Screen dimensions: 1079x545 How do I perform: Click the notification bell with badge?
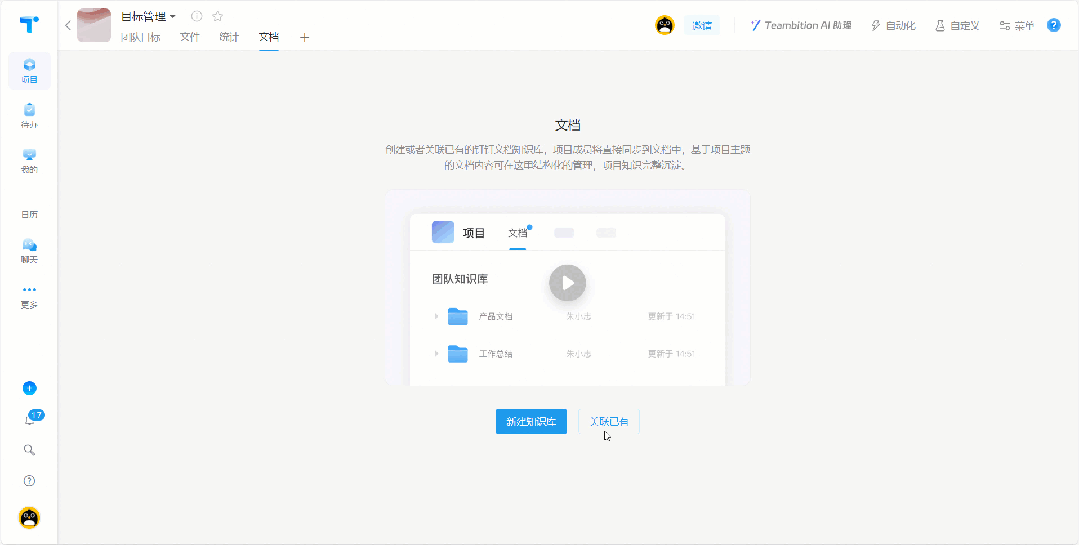[30, 419]
